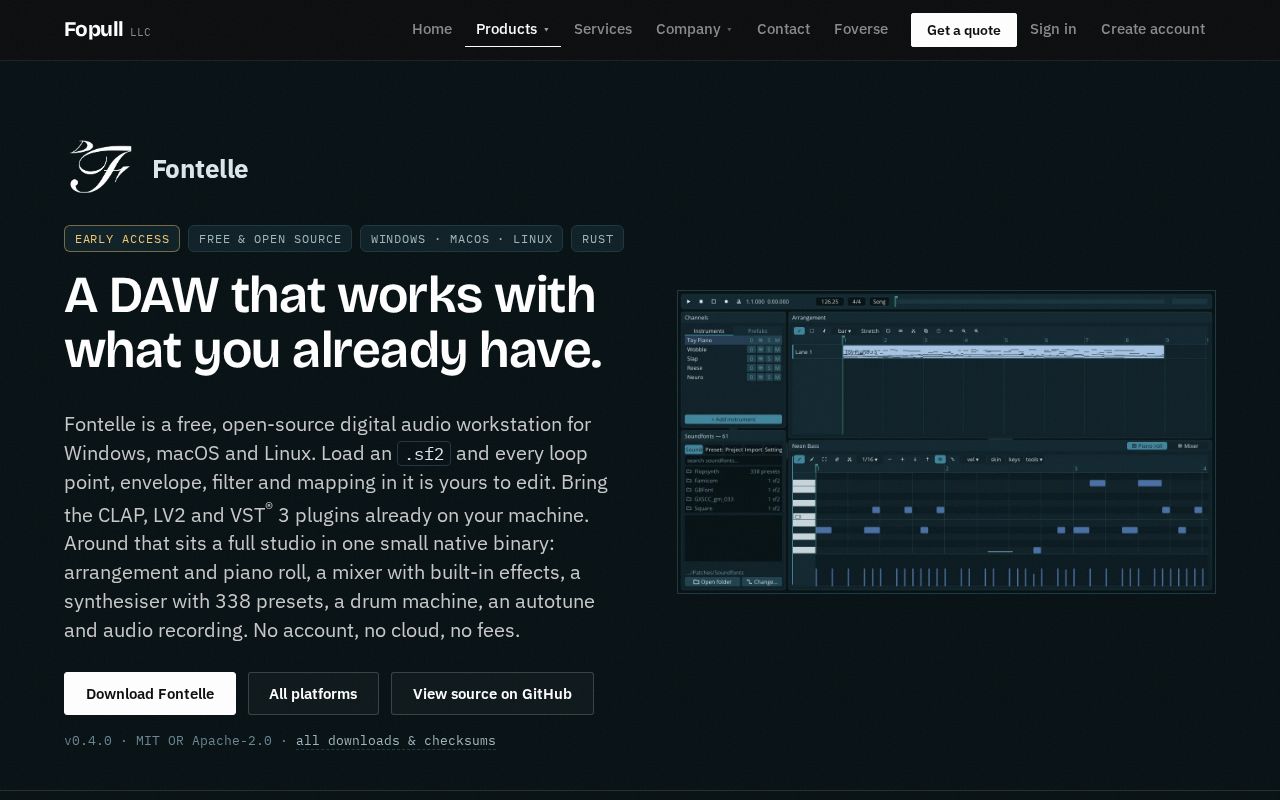Open all downloads & checksums link
Screen dimensions: 1280x800
(396, 741)
